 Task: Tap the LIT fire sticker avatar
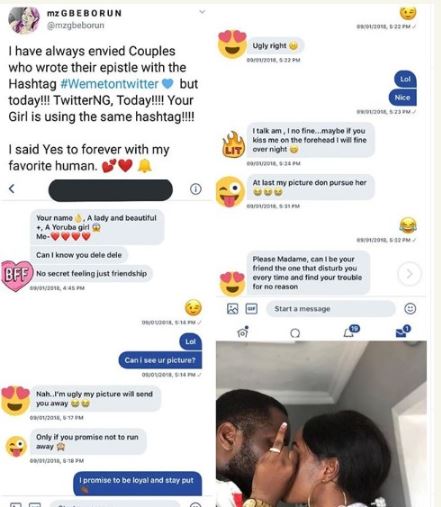[x=233, y=144]
